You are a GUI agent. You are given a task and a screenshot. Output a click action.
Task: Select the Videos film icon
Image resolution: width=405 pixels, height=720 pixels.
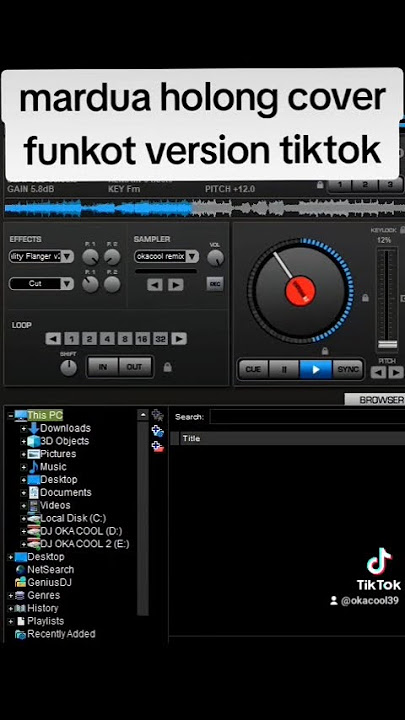(34, 506)
